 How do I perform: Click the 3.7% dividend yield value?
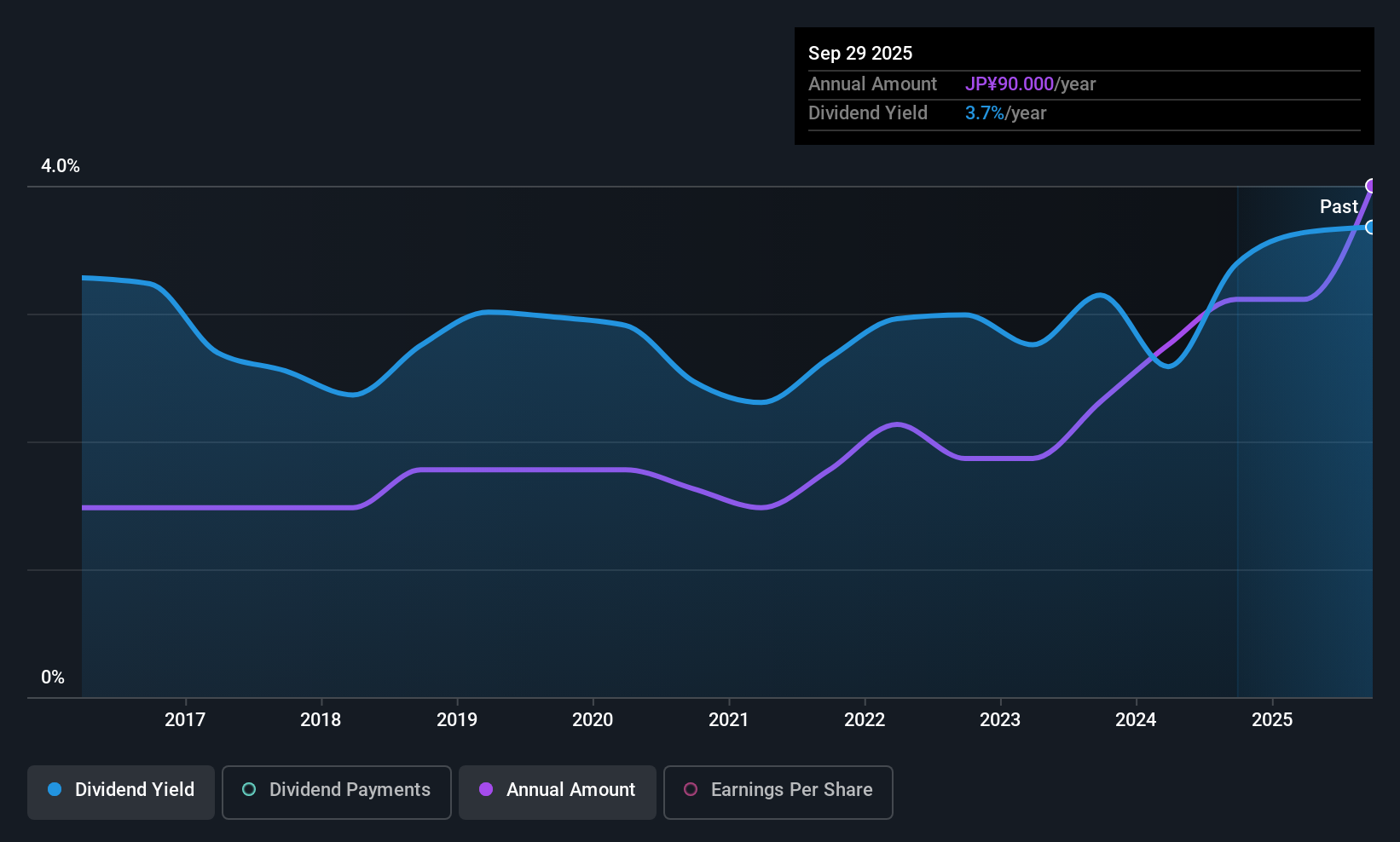point(985,112)
